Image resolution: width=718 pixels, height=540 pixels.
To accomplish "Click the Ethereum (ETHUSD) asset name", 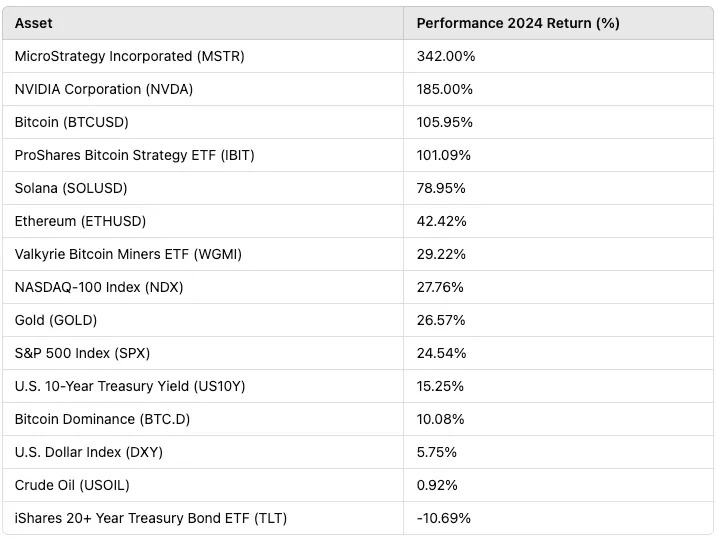I will coord(80,221).
